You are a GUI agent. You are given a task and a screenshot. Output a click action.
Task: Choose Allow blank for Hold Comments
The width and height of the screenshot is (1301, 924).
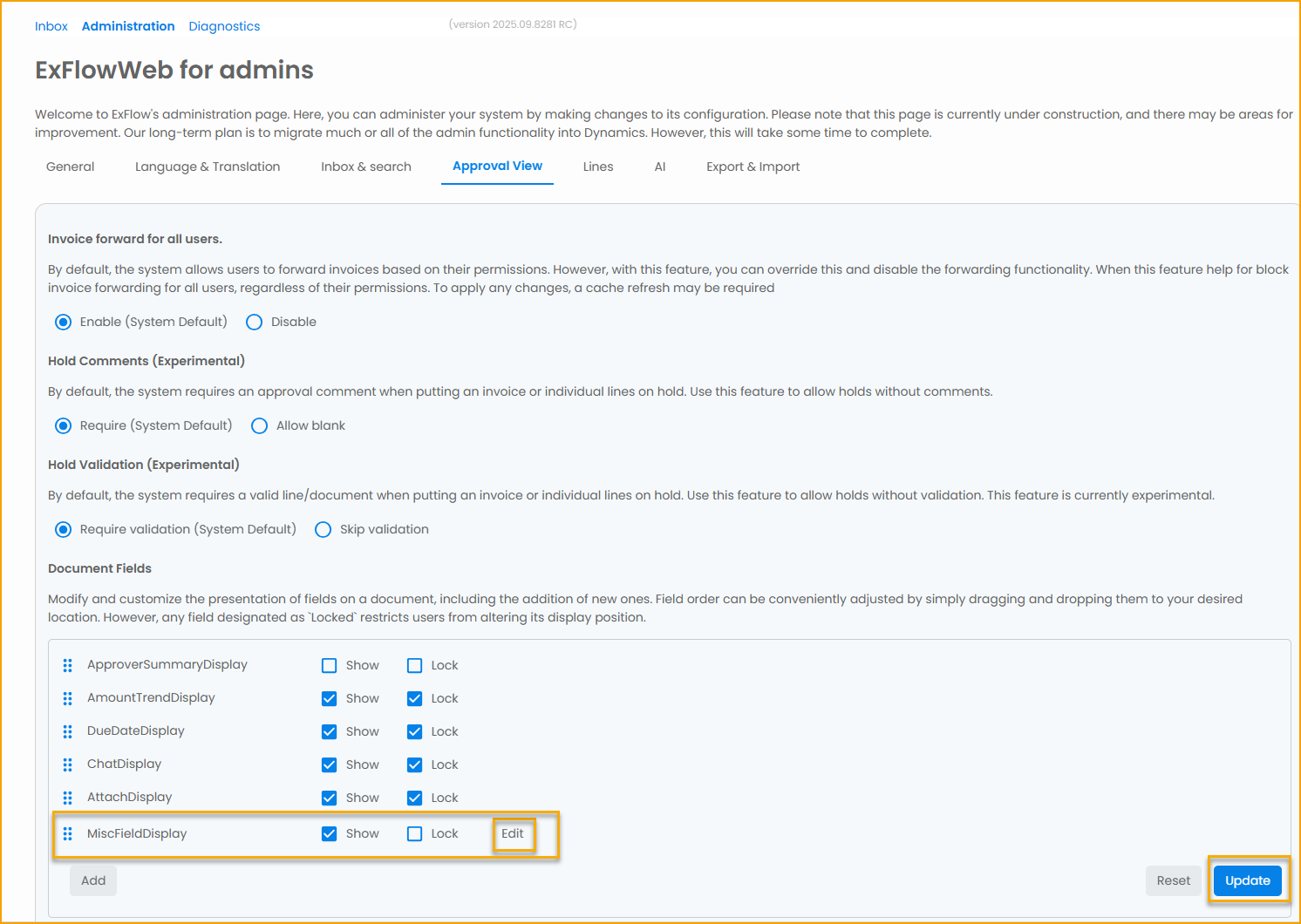coord(259,425)
